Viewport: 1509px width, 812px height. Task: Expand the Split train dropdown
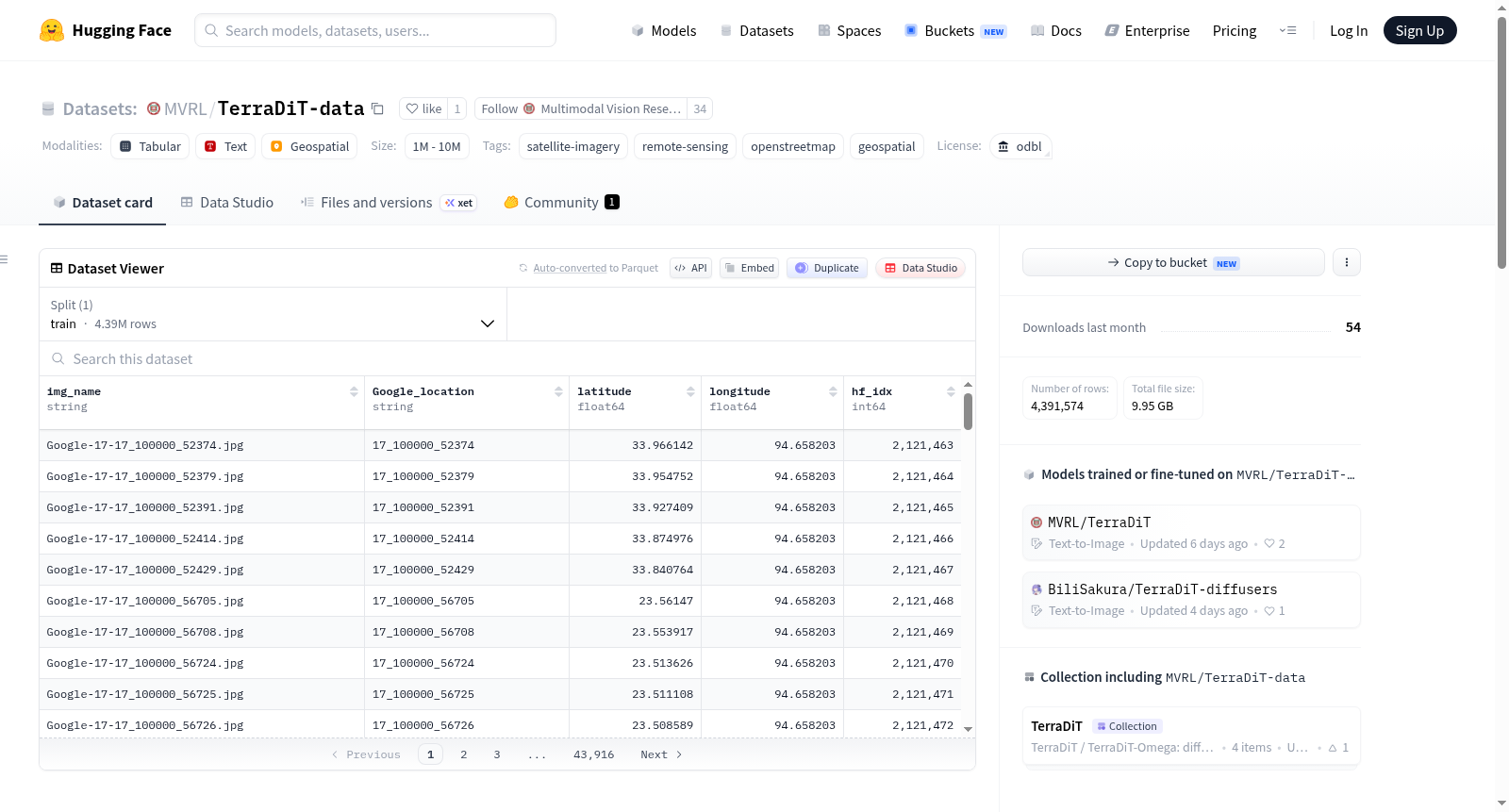coord(273,314)
